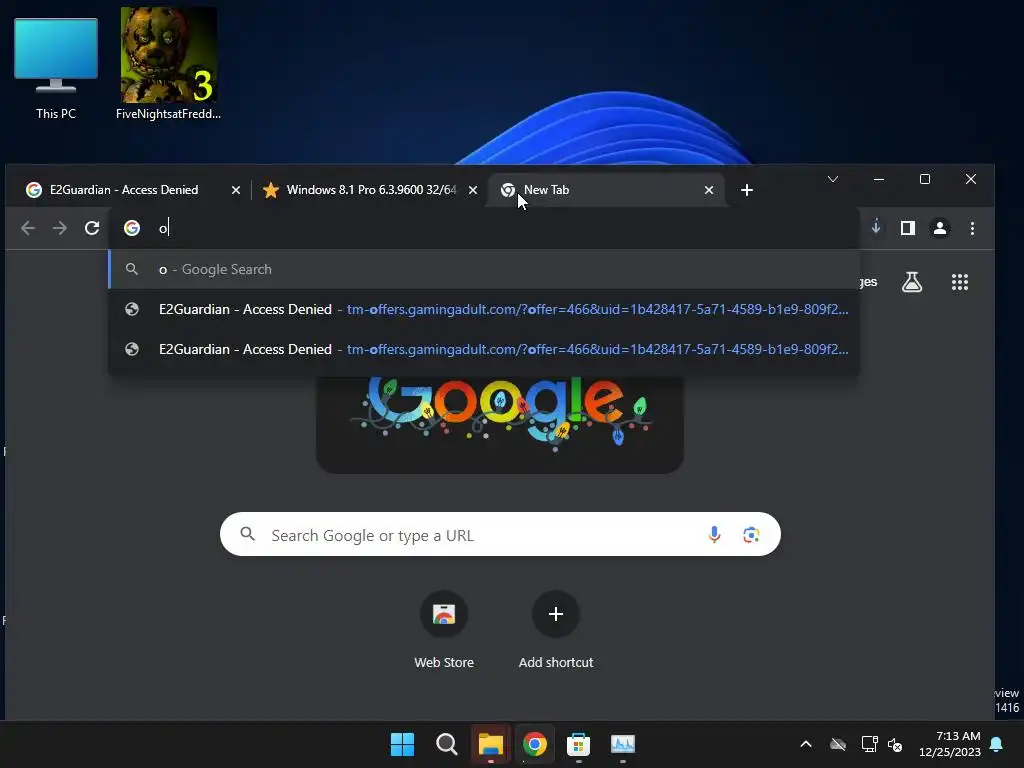Image resolution: width=1024 pixels, height=768 pixels.
Task: Minimize the Chrome window
Action: [x=879, y=179]
